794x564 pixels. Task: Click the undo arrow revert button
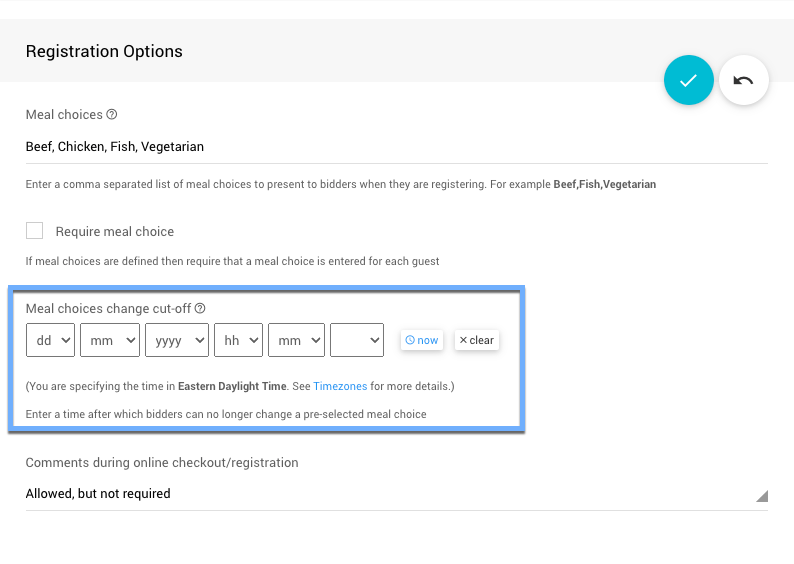(743, 81)
